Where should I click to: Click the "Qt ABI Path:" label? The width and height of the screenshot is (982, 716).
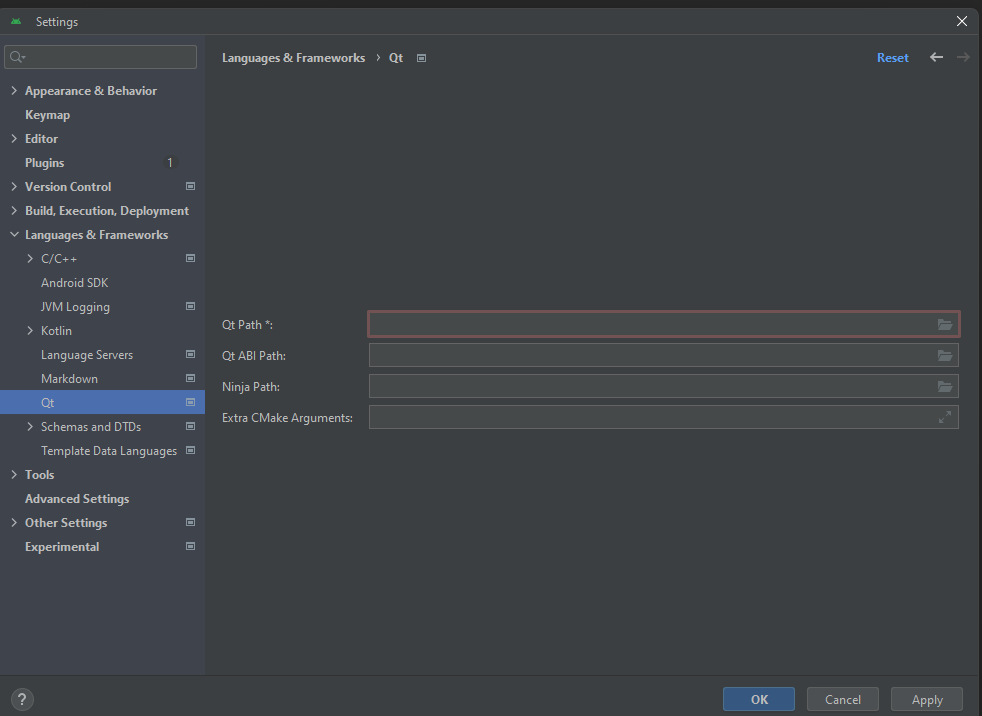(x=254, y=356)
